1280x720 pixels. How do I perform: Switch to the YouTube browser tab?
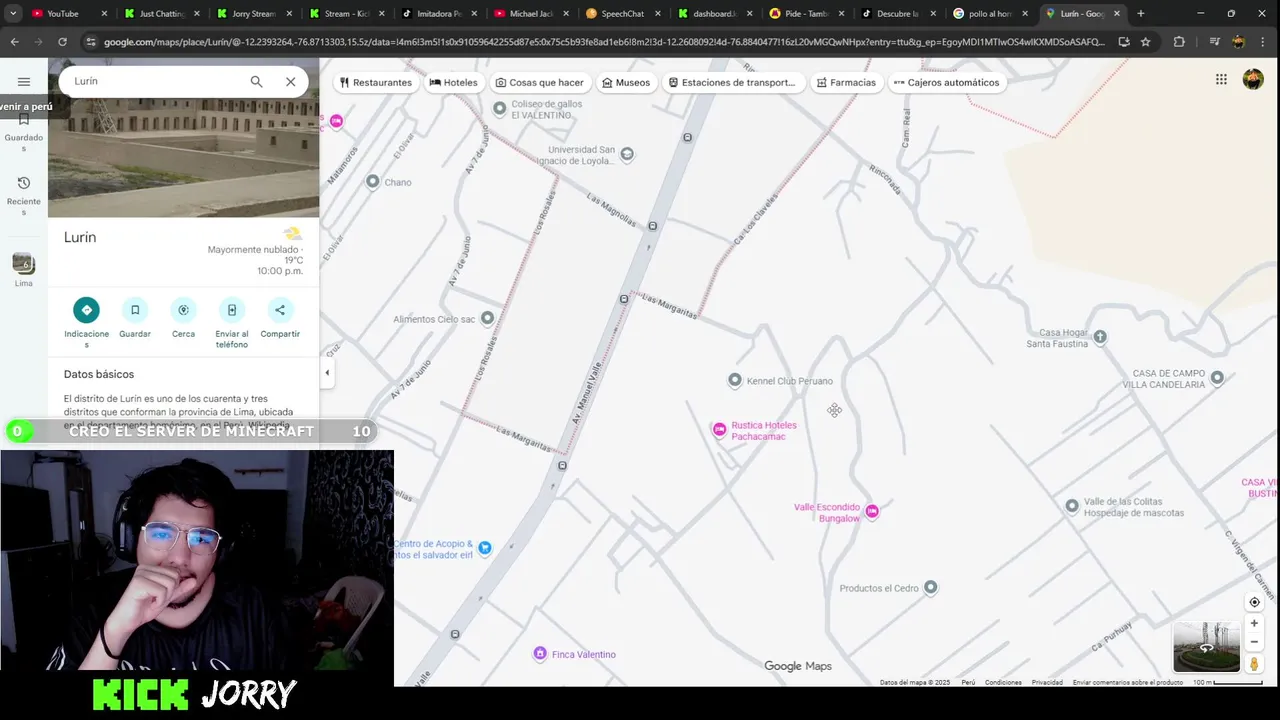pos(68,14)
